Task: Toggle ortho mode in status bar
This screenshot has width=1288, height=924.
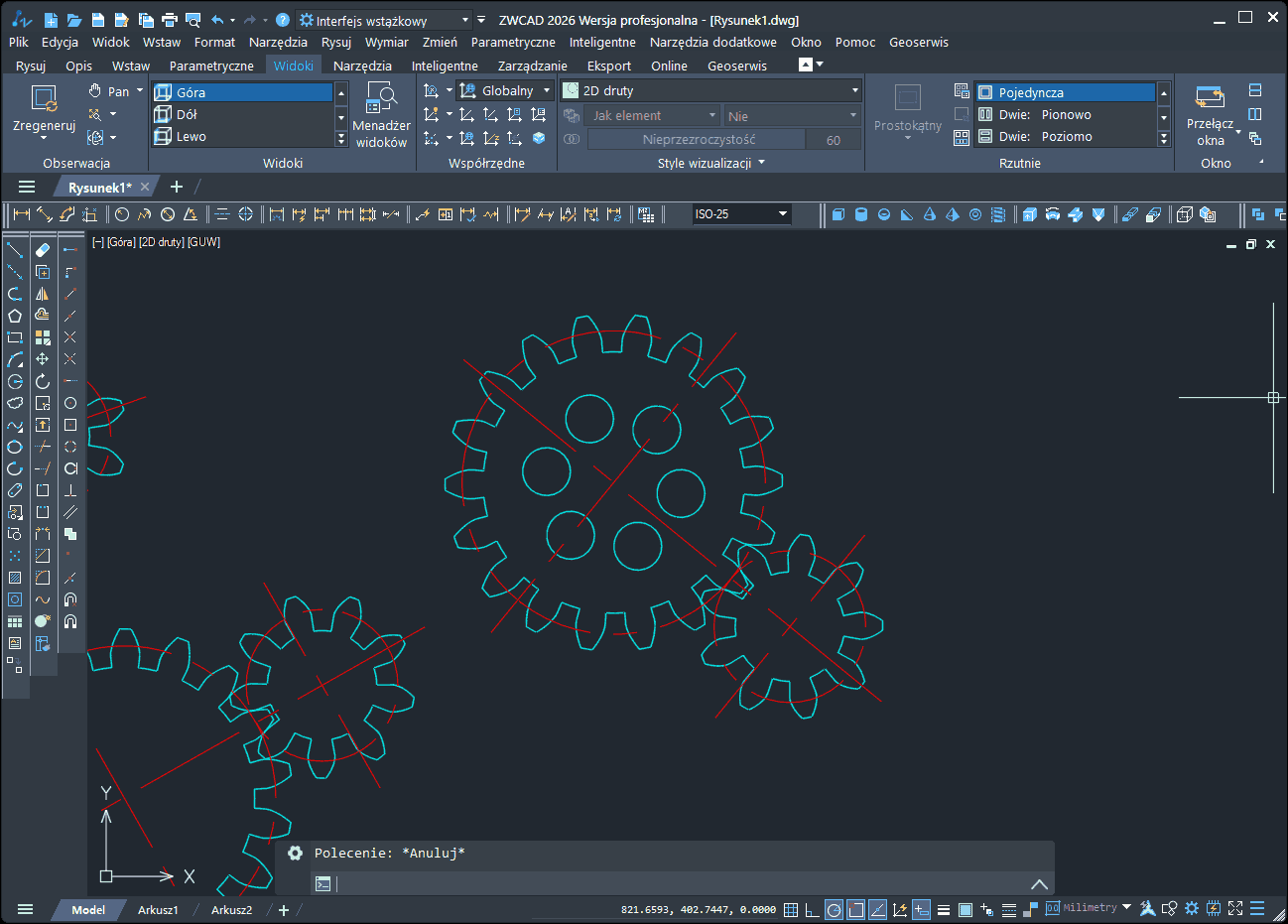Action: pos(812,909)
